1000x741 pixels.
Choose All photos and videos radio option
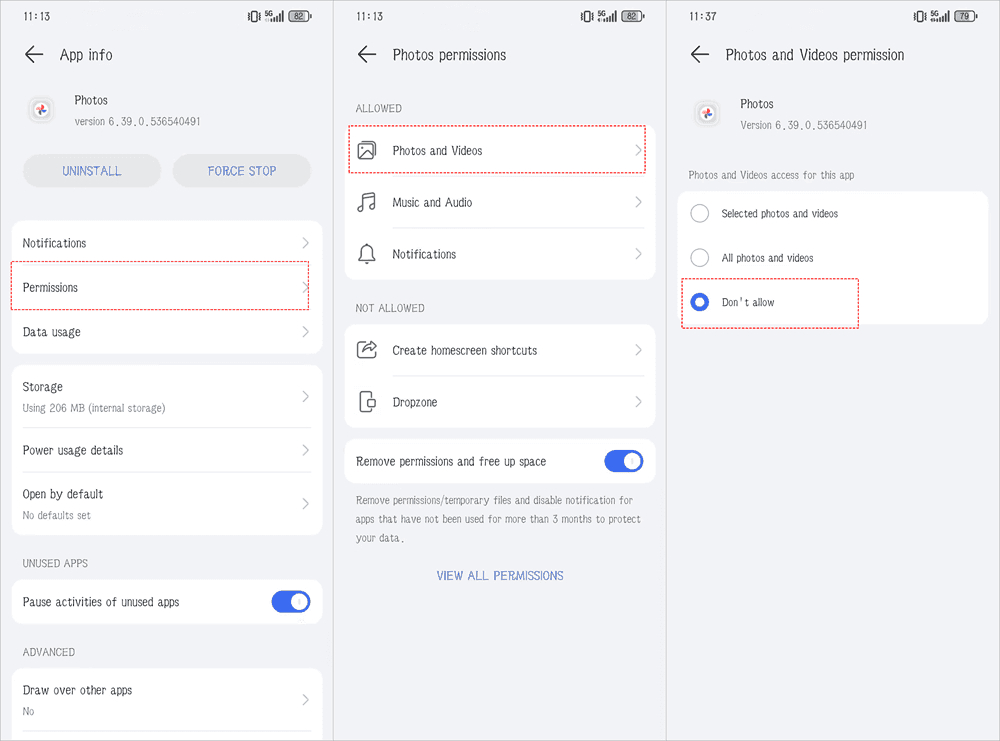point(700,258)
